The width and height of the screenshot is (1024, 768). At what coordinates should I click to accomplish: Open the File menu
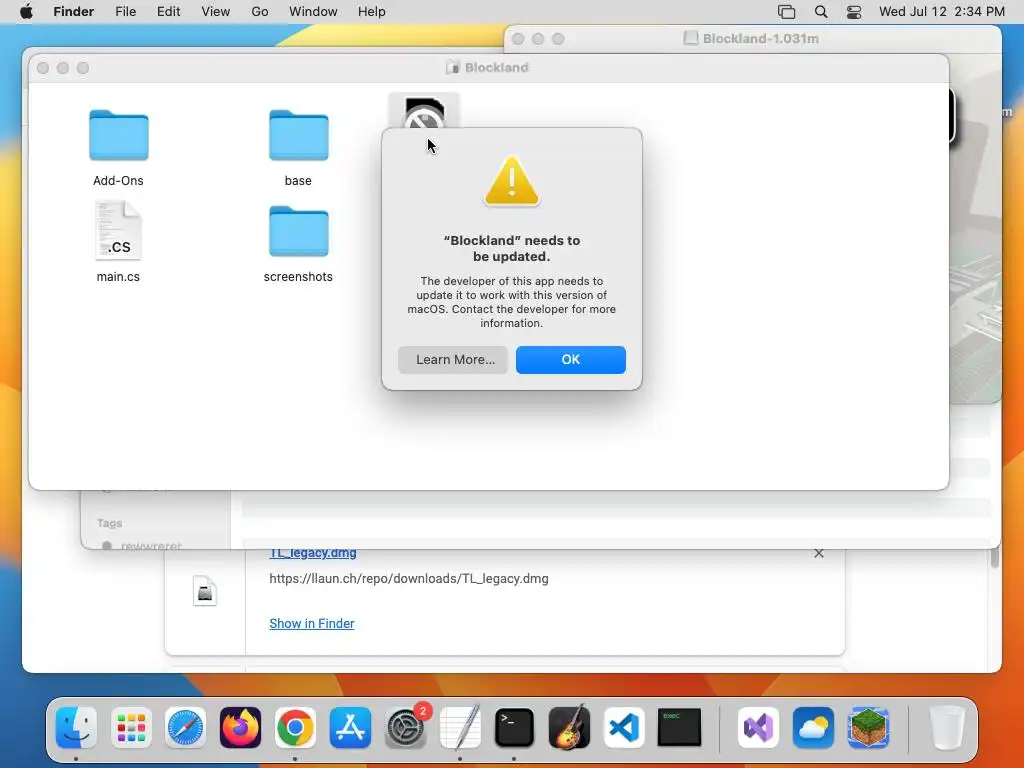(x=125, y=12)
